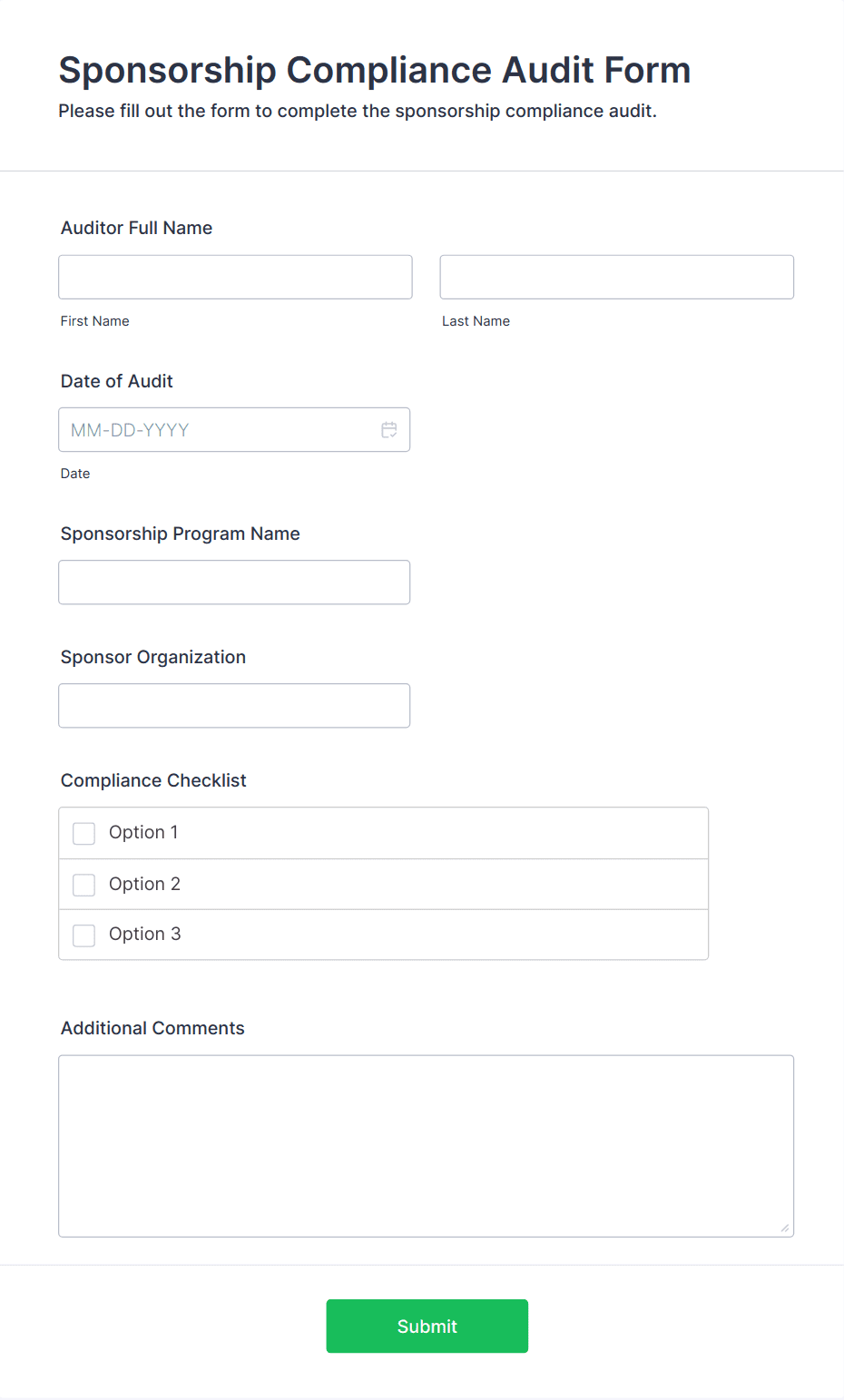Check the Option 1 checkbox
The height and width of the screenshot is (1400, 844).
click(84, 833)
